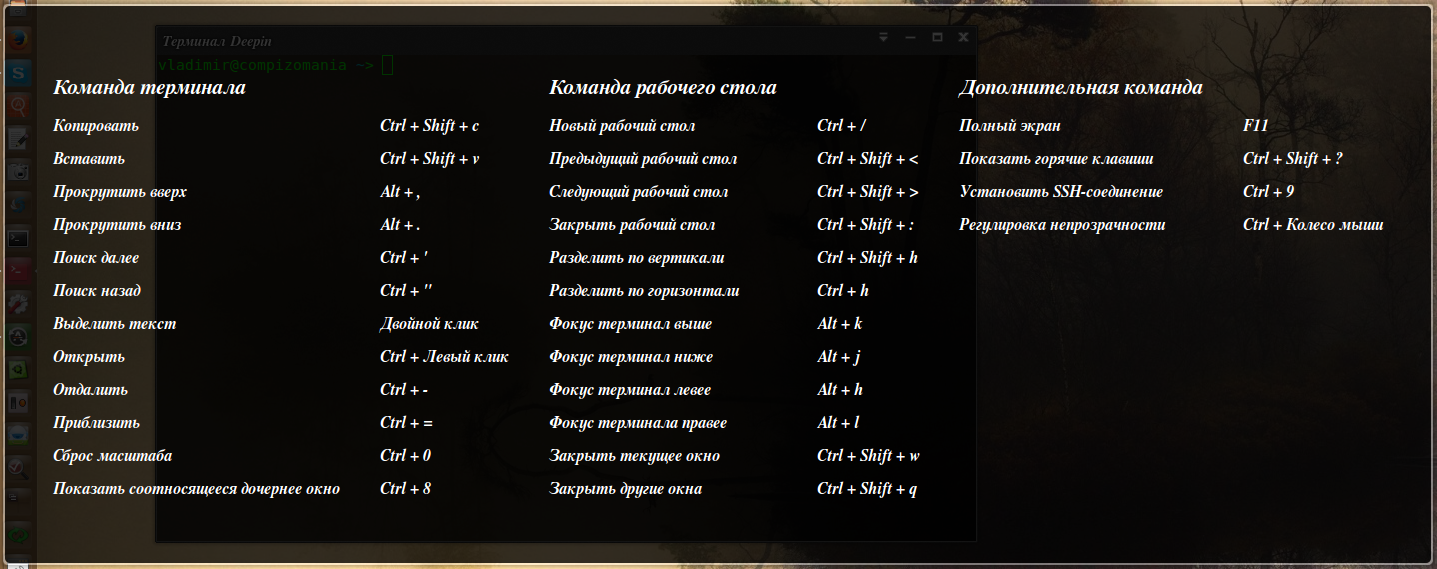Click the 'Разделить по горизонтали' entry

pyautogui.click(x=644, y=291)
